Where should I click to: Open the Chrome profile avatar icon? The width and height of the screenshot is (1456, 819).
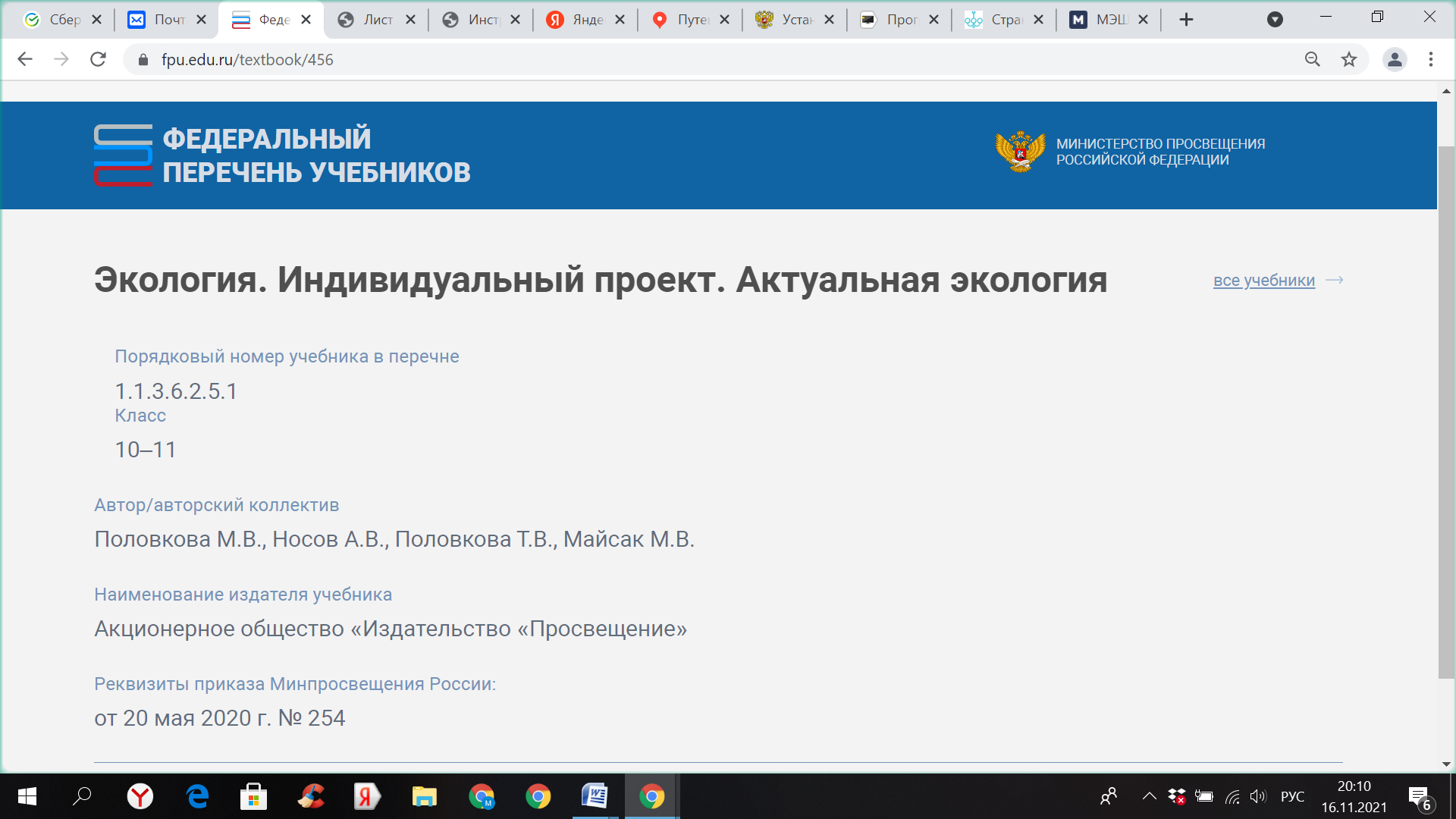click(x=1394, y=59)
